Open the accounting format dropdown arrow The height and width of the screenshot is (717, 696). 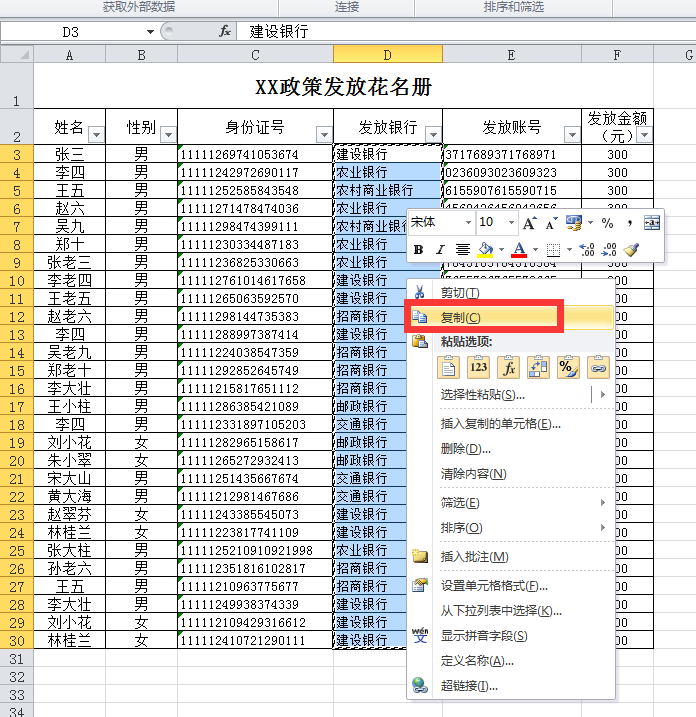coord(590,223)
